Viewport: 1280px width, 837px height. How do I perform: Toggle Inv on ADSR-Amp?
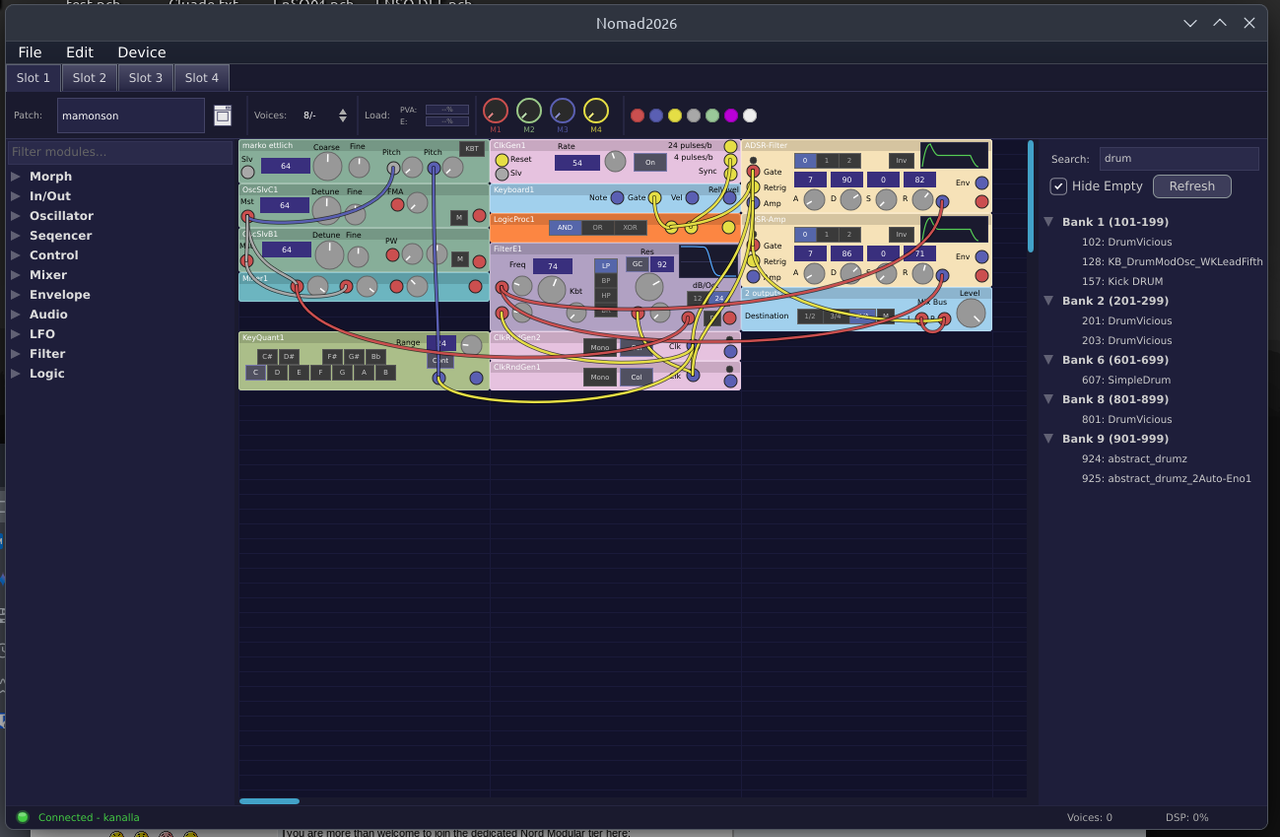coord(901,234)
